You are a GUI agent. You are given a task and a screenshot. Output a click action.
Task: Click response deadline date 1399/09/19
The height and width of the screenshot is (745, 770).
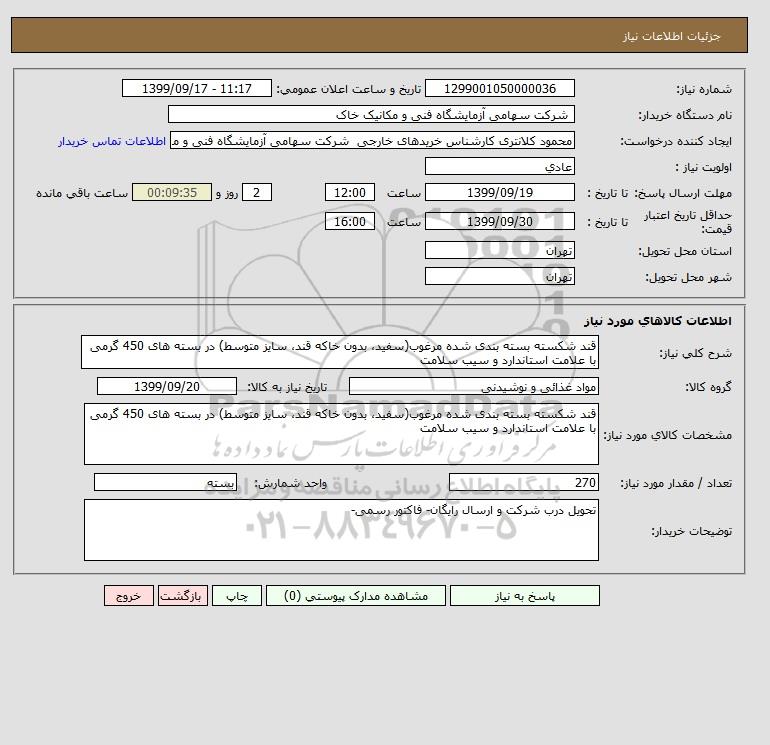[499, 193]
